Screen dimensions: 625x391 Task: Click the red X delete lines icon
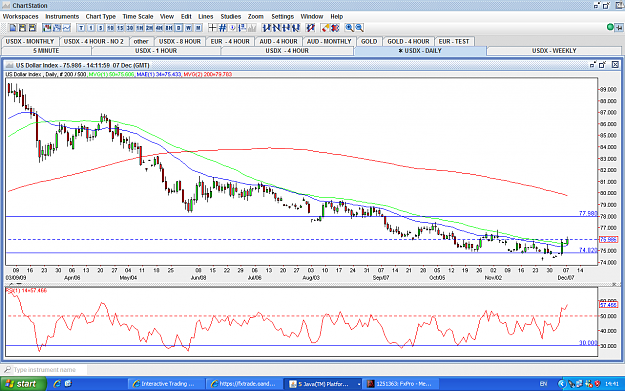[x=335, y=28]
